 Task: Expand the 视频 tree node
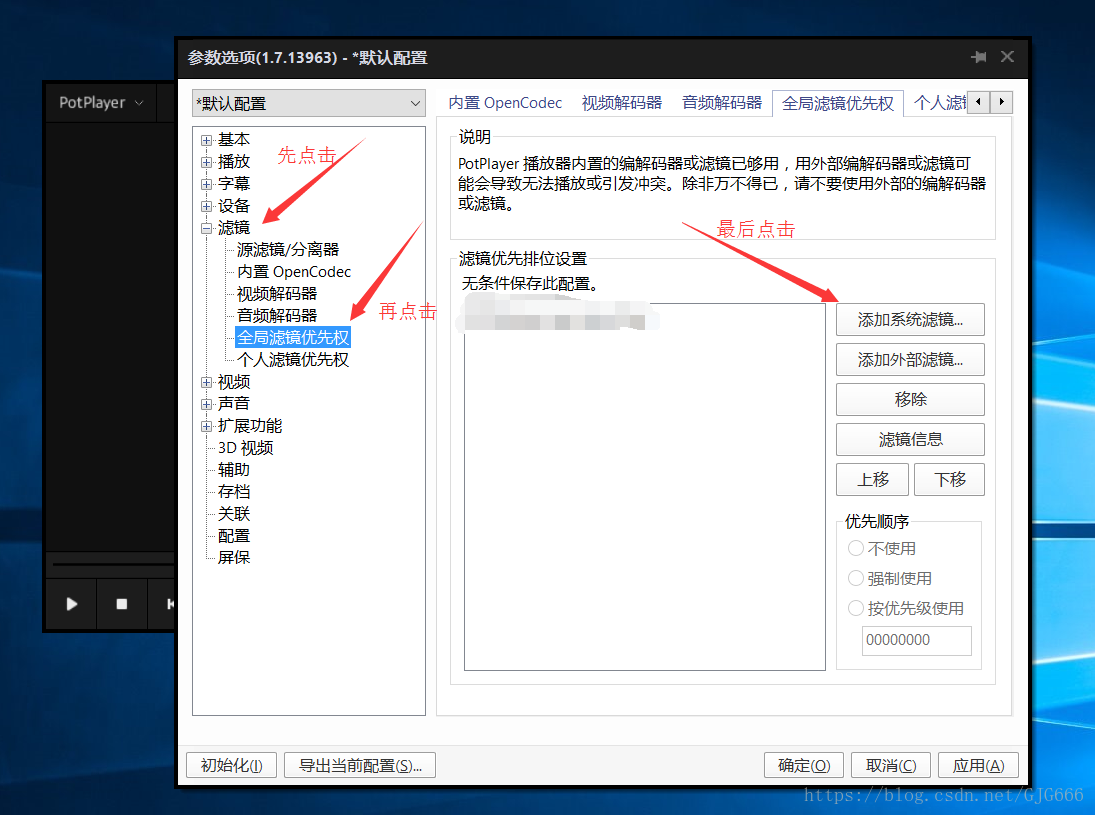coord(206,382)
